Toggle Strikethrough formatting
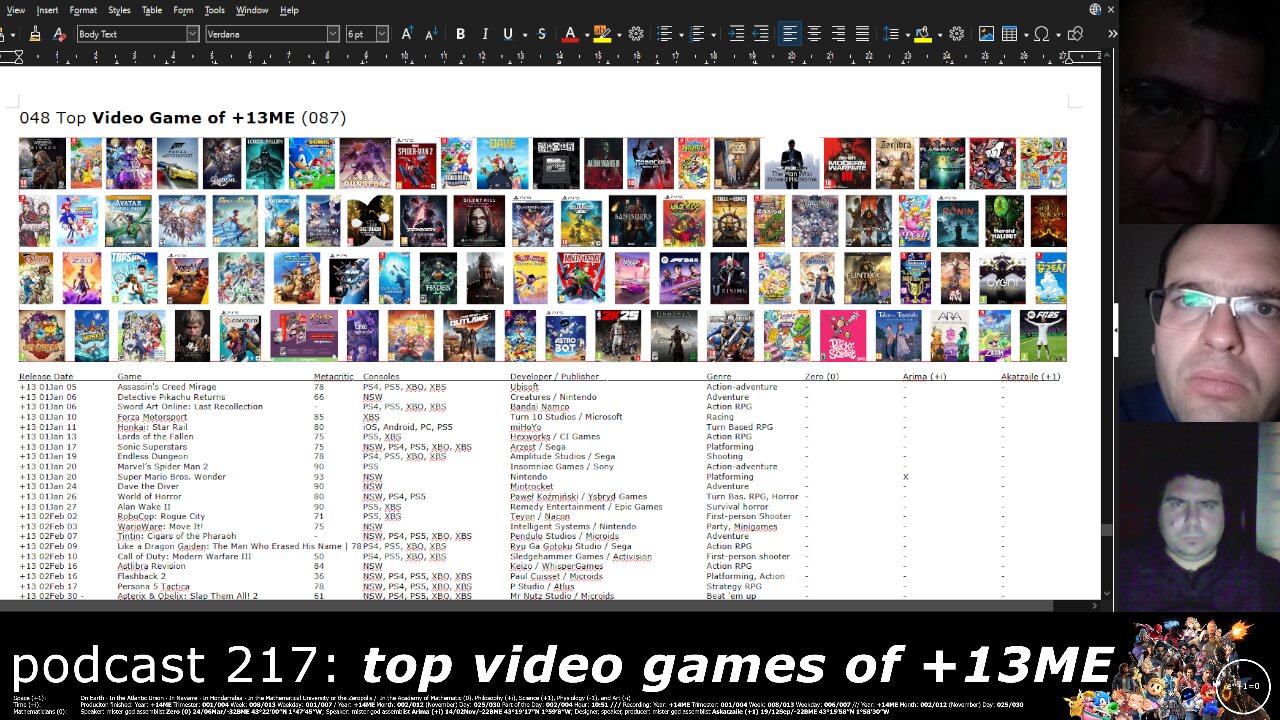 coord(542,34)
